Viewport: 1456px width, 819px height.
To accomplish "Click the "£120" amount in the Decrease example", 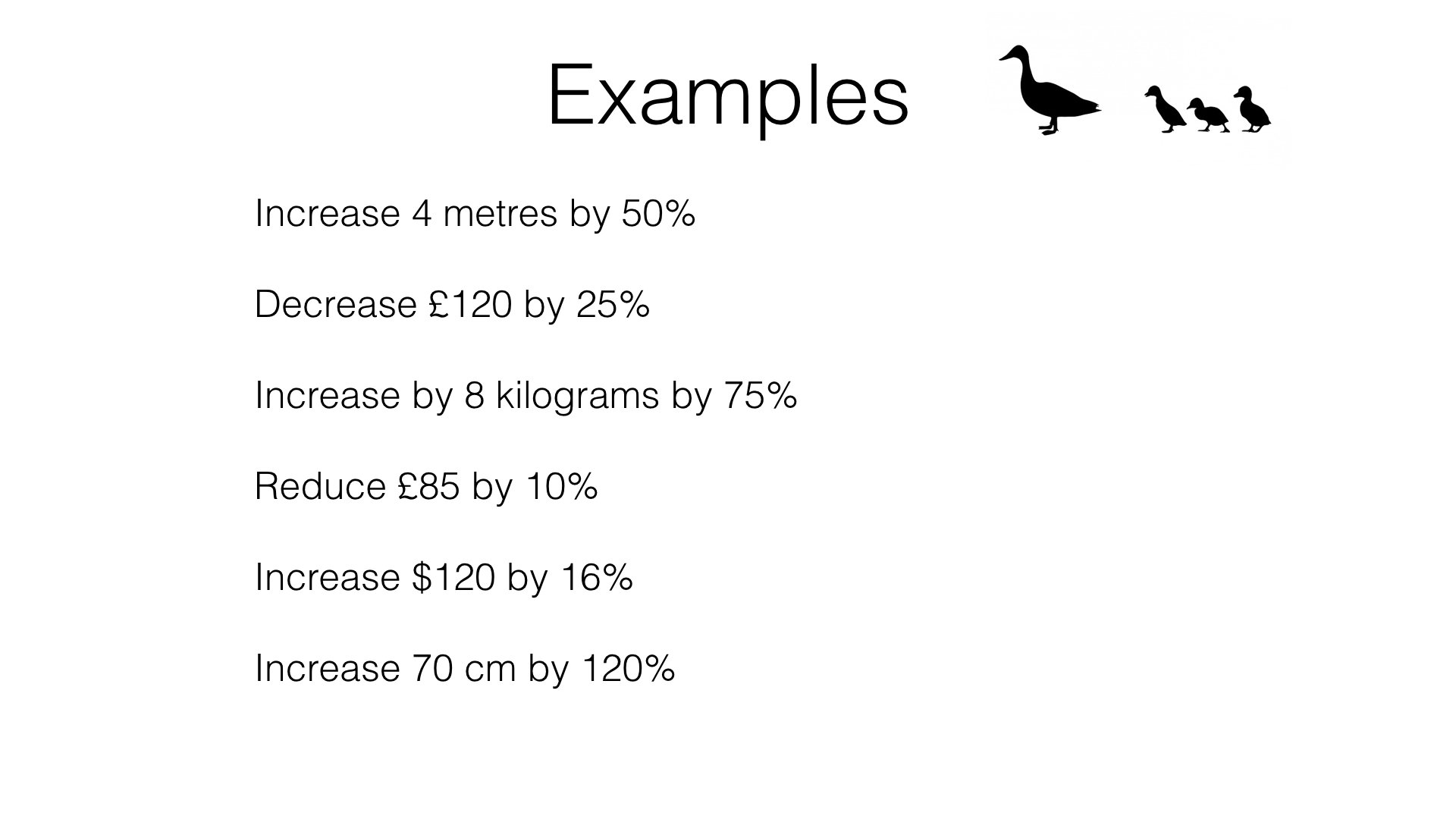I will 470,305.
